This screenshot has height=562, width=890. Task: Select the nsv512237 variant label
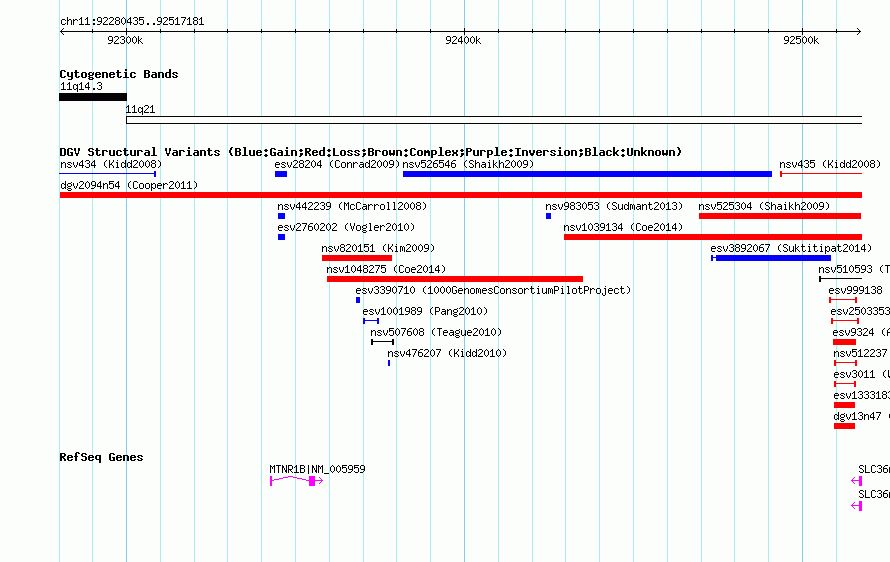pyautogui.click(x=860, y=353)
